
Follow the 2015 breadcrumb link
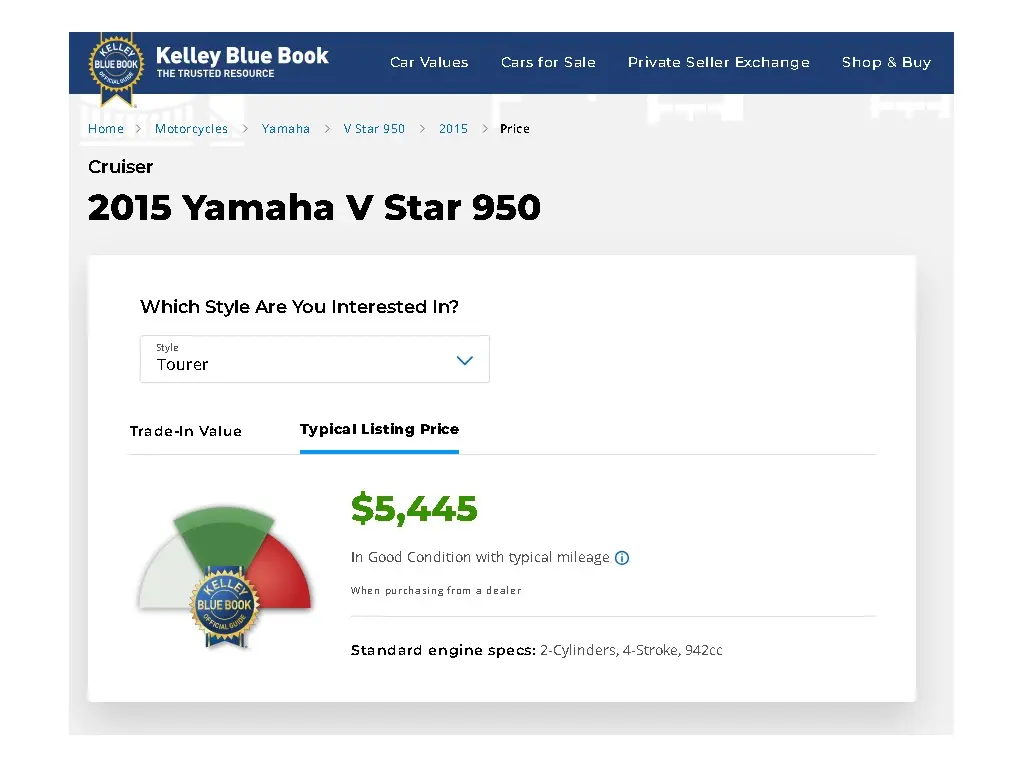(453, 129)
